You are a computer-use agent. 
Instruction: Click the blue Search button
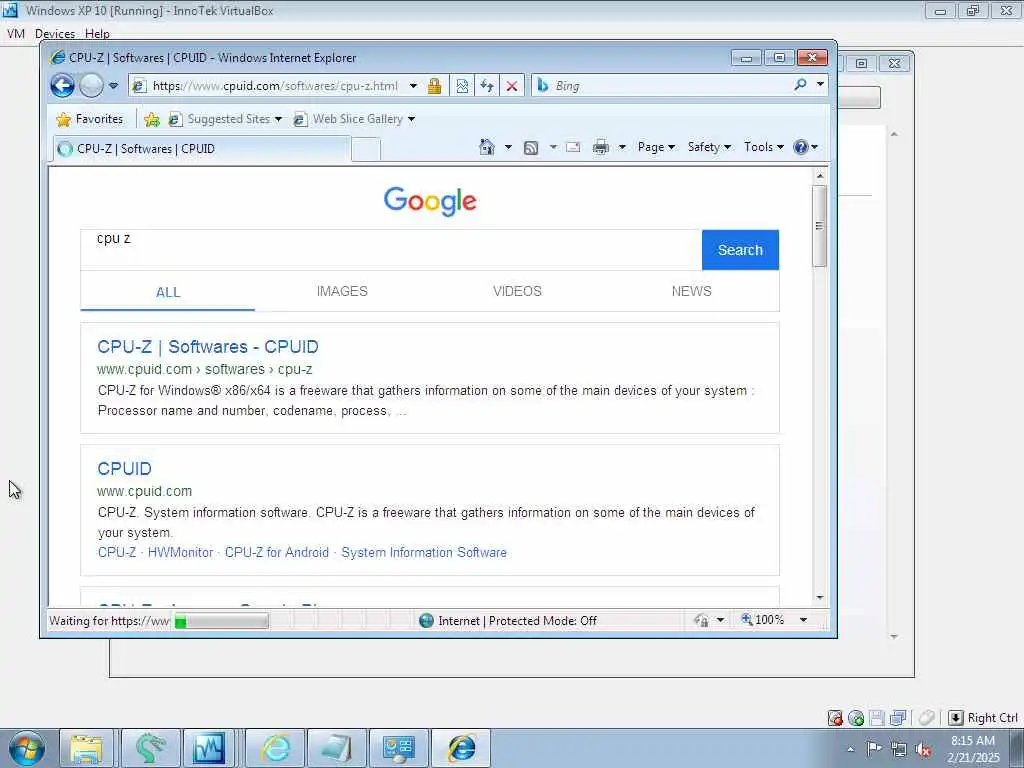(x=740, y=249)
